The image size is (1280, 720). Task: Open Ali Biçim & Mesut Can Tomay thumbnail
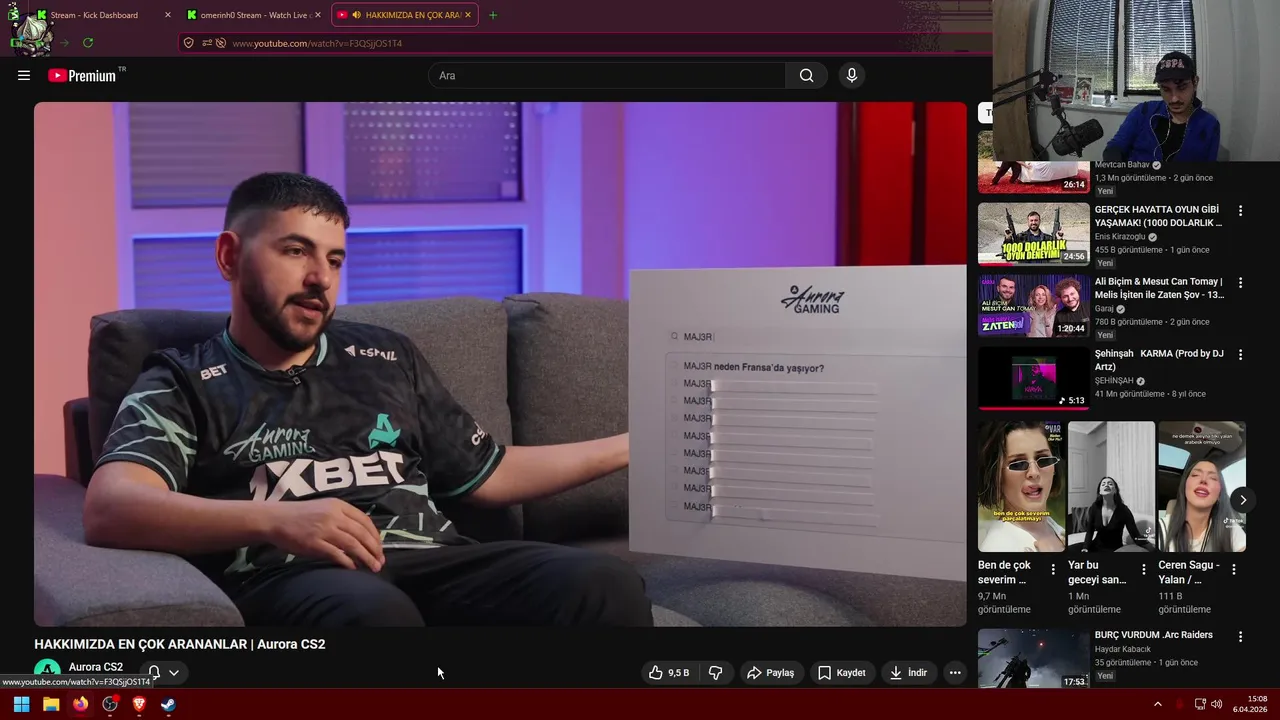(1034, 306)
